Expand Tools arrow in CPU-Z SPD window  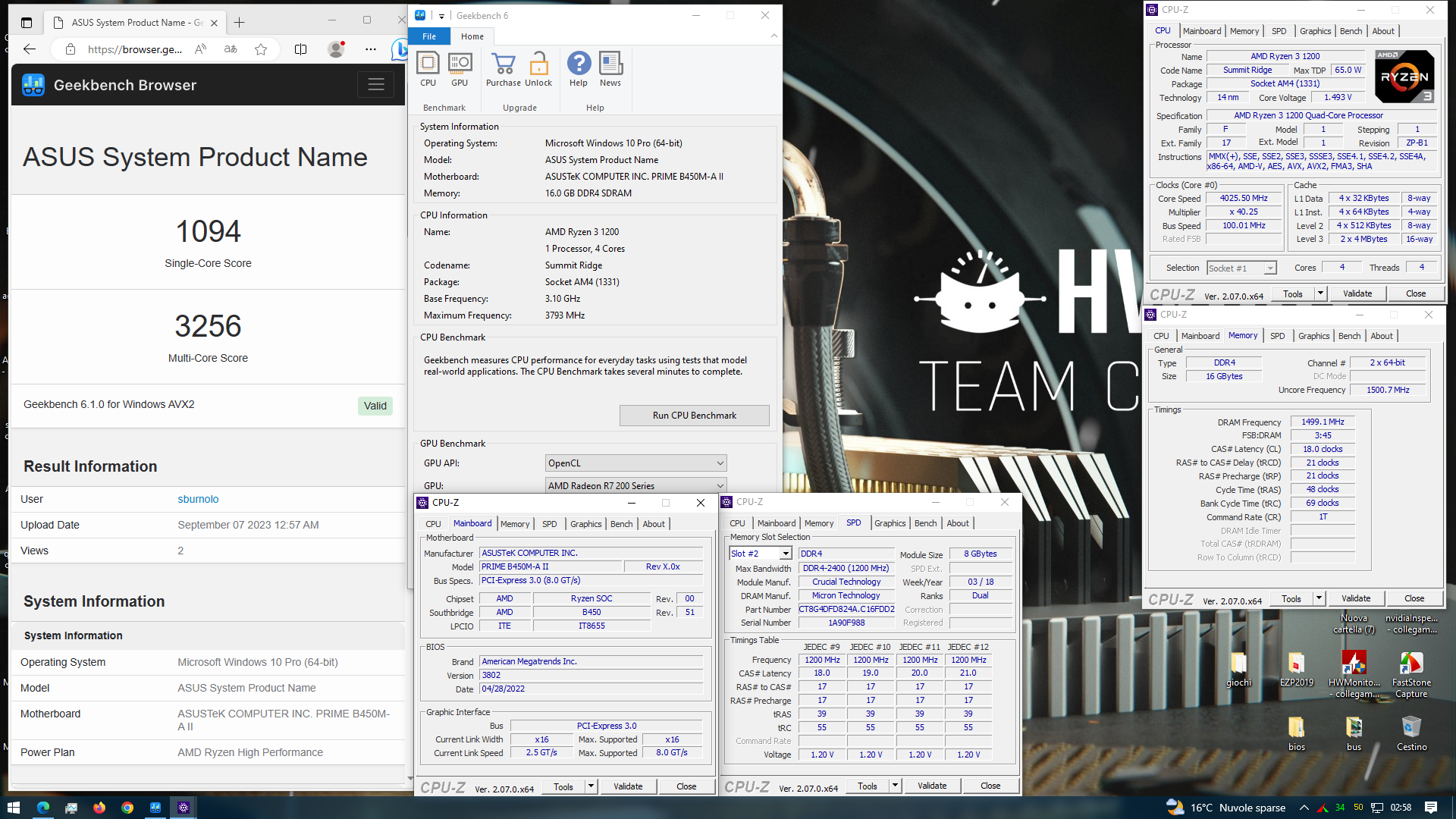coord(895,786)
